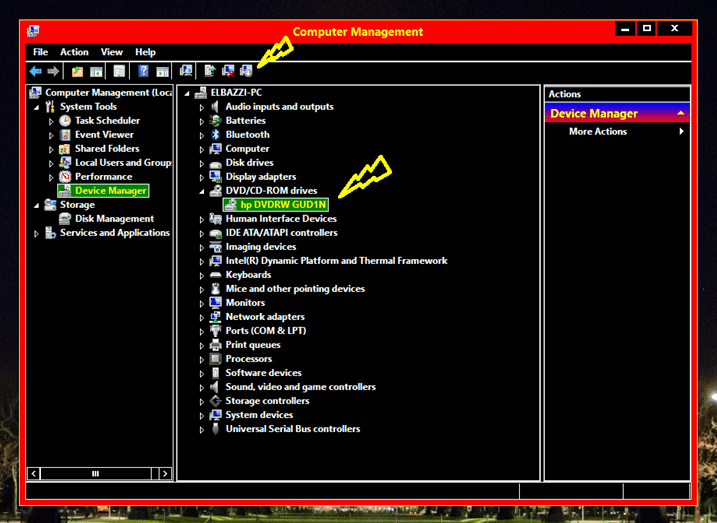717x523 pixels.
Task: Click left tree scrollbar left arrow
Action: 34,474
